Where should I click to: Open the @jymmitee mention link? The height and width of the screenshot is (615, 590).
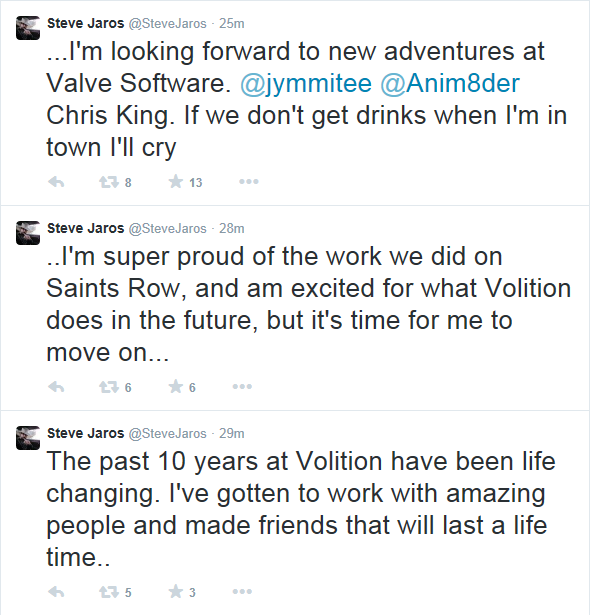tap(306, 84)
